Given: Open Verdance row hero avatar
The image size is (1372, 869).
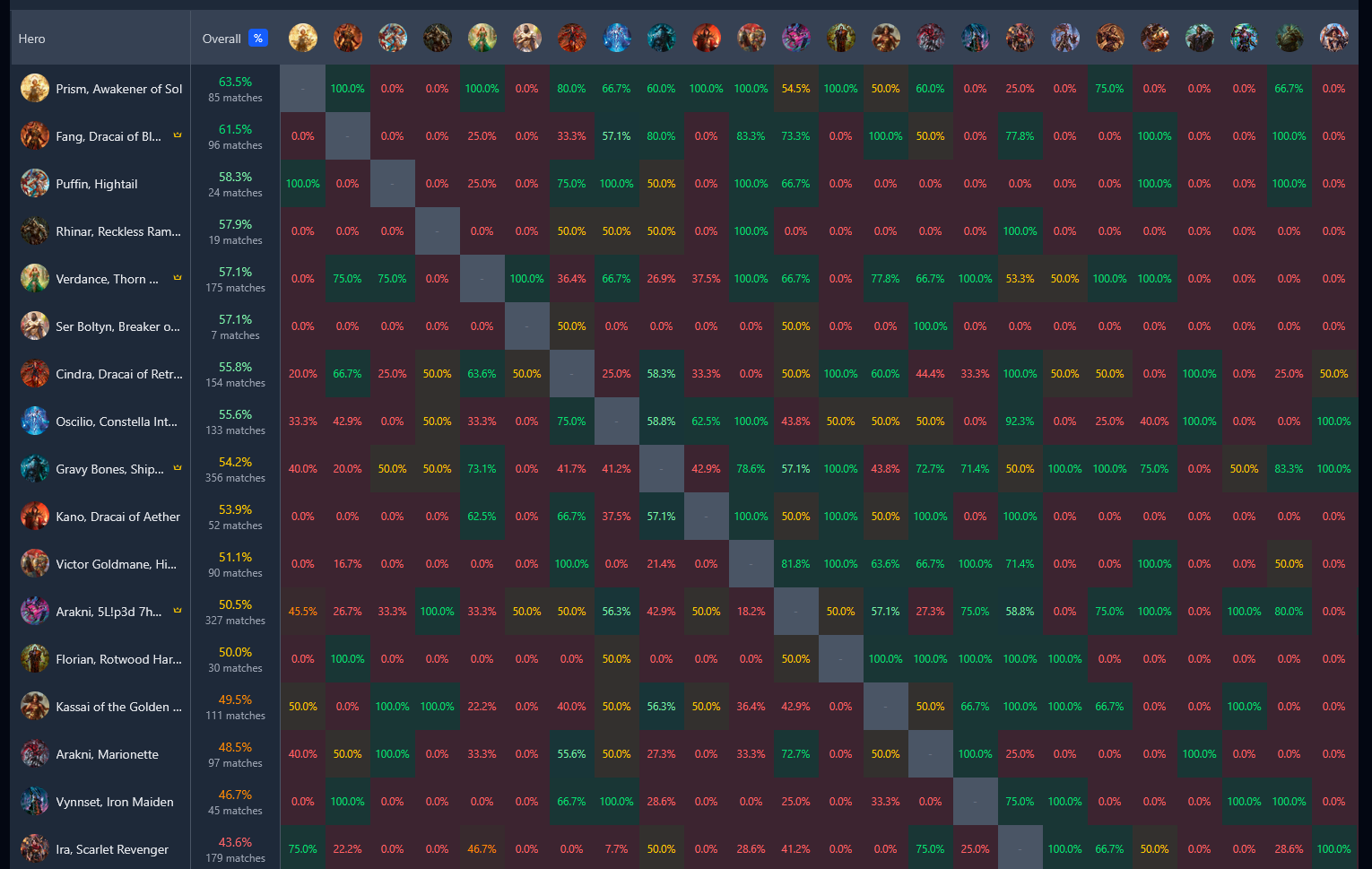Looking at the screenshot, I should tap(35, 278).
